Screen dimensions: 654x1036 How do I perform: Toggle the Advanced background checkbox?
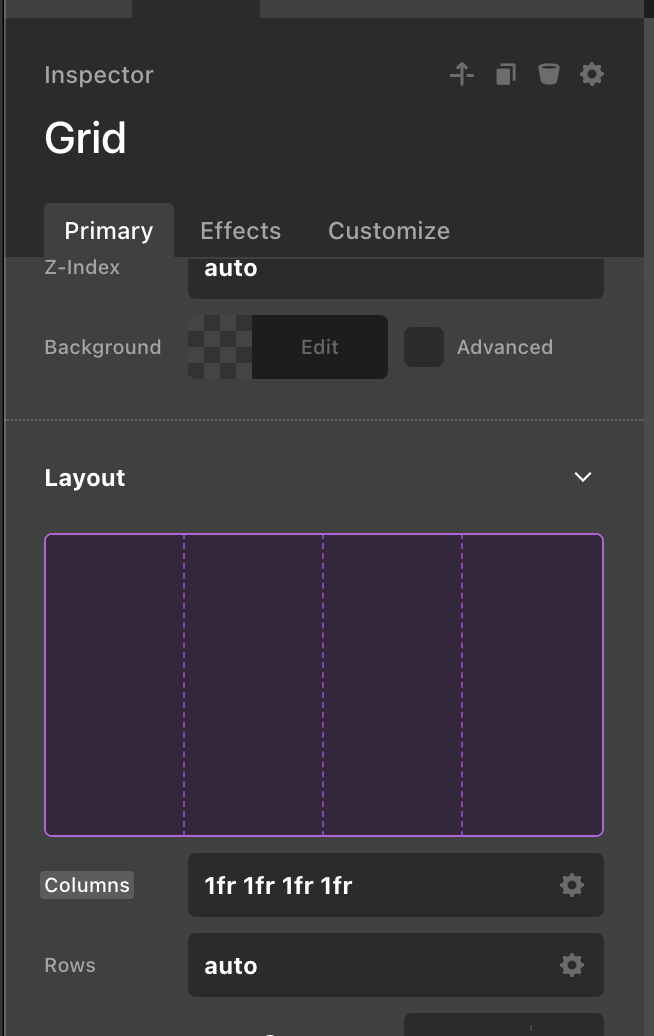tap(424, 347)
